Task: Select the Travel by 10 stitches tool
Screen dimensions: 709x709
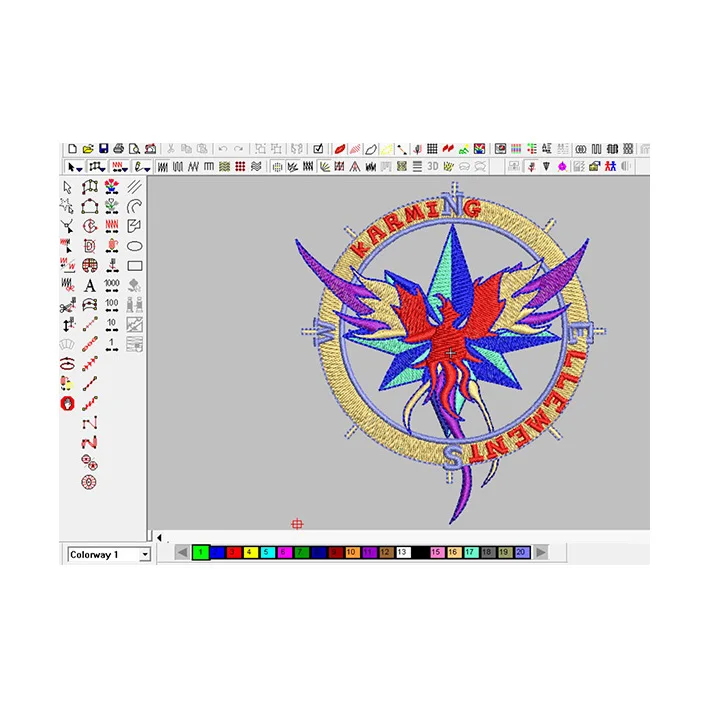Action: pos(112,325)
